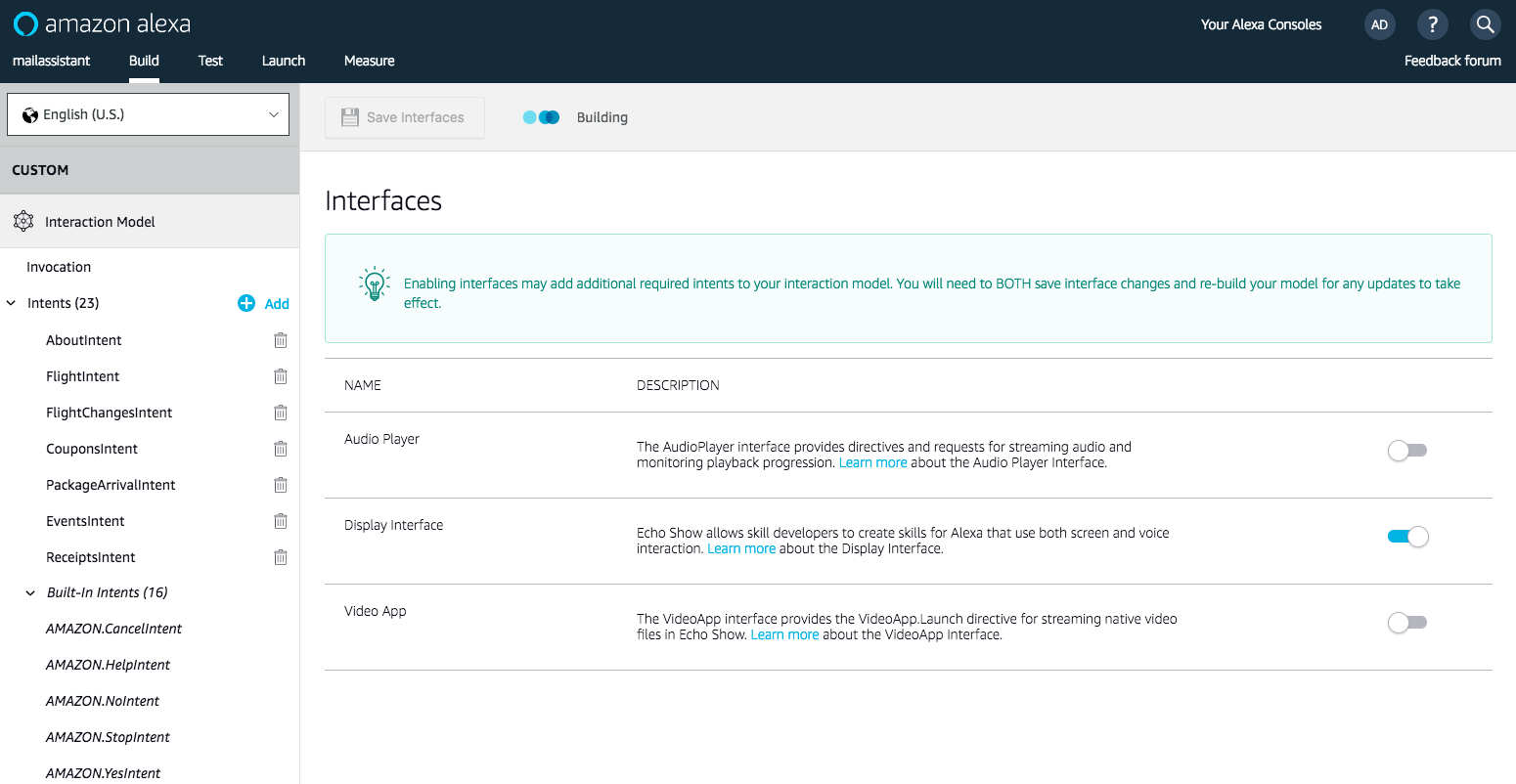Select PackageArrivalIntent in the intents list
1516x784 pixels.
(111, 485)
